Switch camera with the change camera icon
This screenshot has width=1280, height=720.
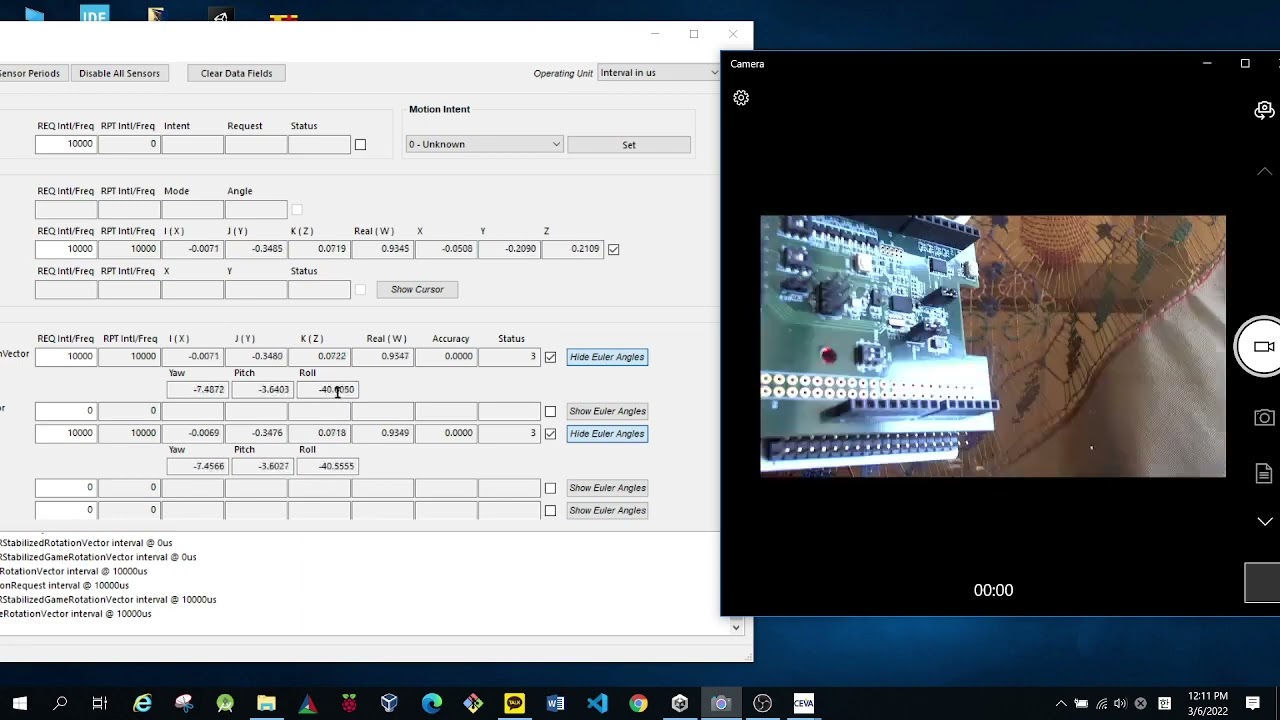1265,110
